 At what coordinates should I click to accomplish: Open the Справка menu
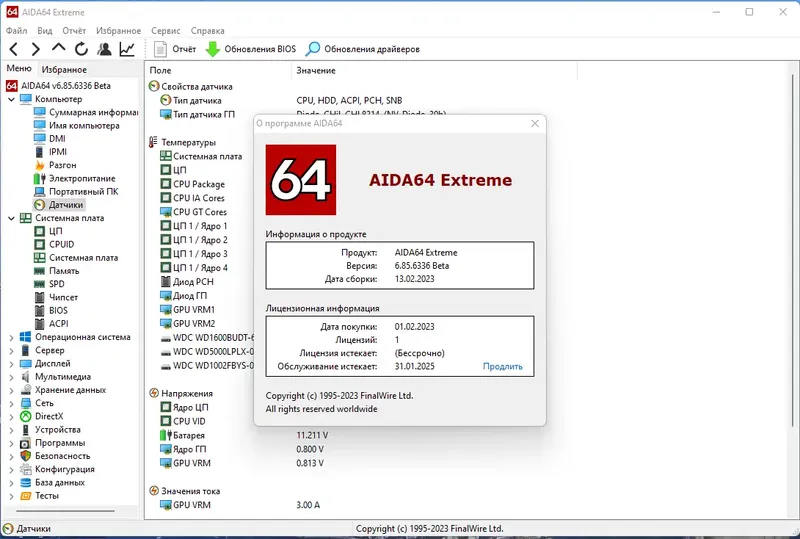207,31
